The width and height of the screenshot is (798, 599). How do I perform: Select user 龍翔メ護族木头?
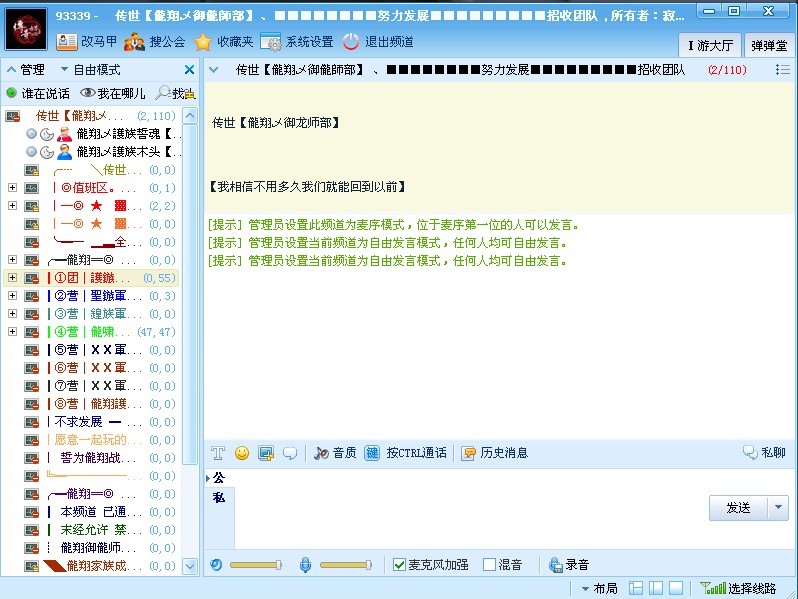coord(104,152)
